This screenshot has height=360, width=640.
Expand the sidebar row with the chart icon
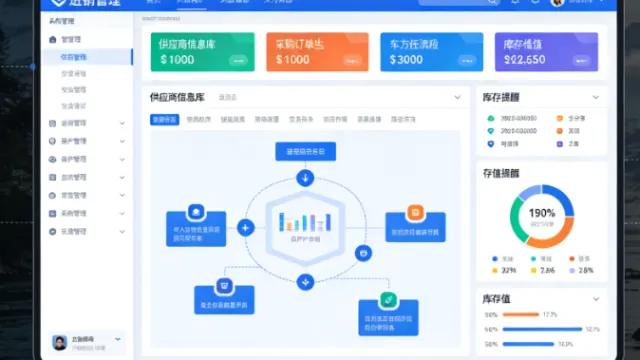pyautogui.click(x=122, y=213)
